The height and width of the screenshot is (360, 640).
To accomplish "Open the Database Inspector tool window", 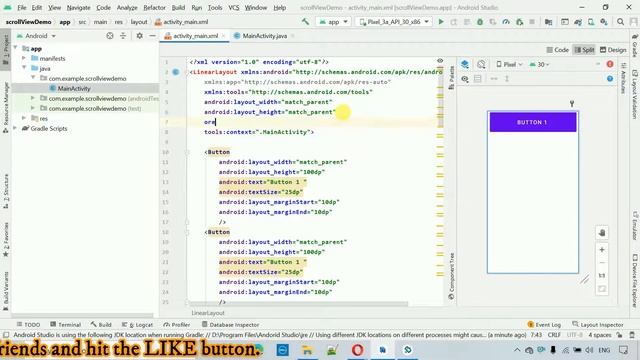I will [x=231, y=324].
